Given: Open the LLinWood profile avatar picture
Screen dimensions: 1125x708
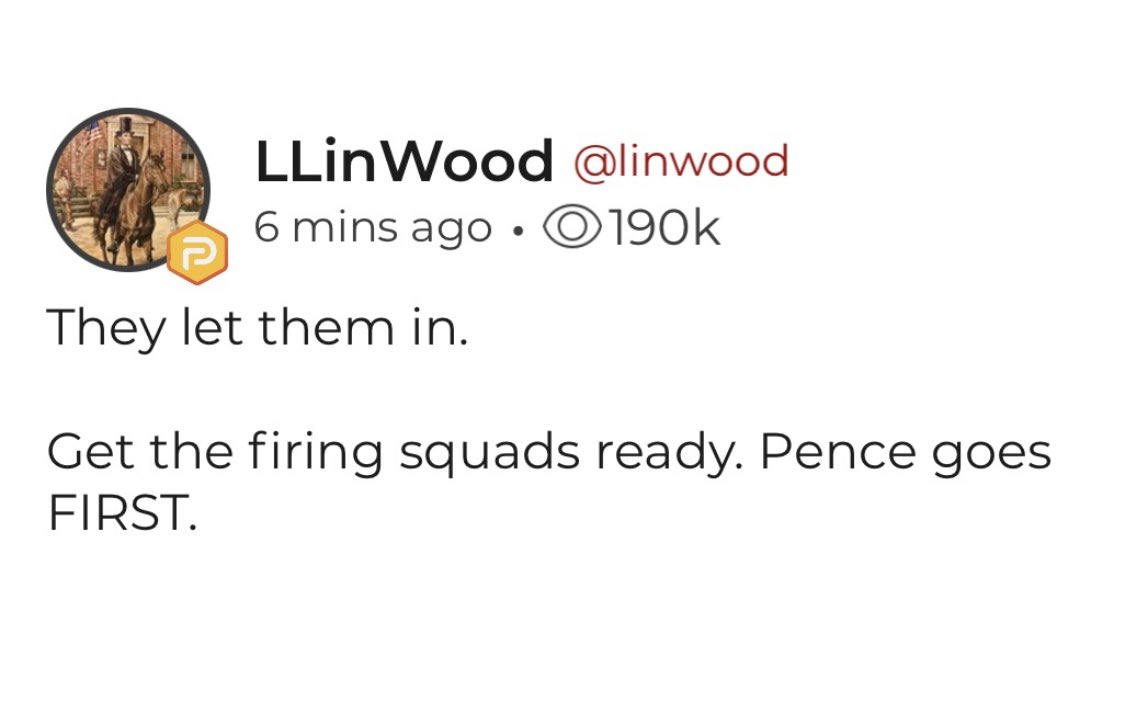Looking at the screenshot, I should pyautogui.click(x=128, y=190).
